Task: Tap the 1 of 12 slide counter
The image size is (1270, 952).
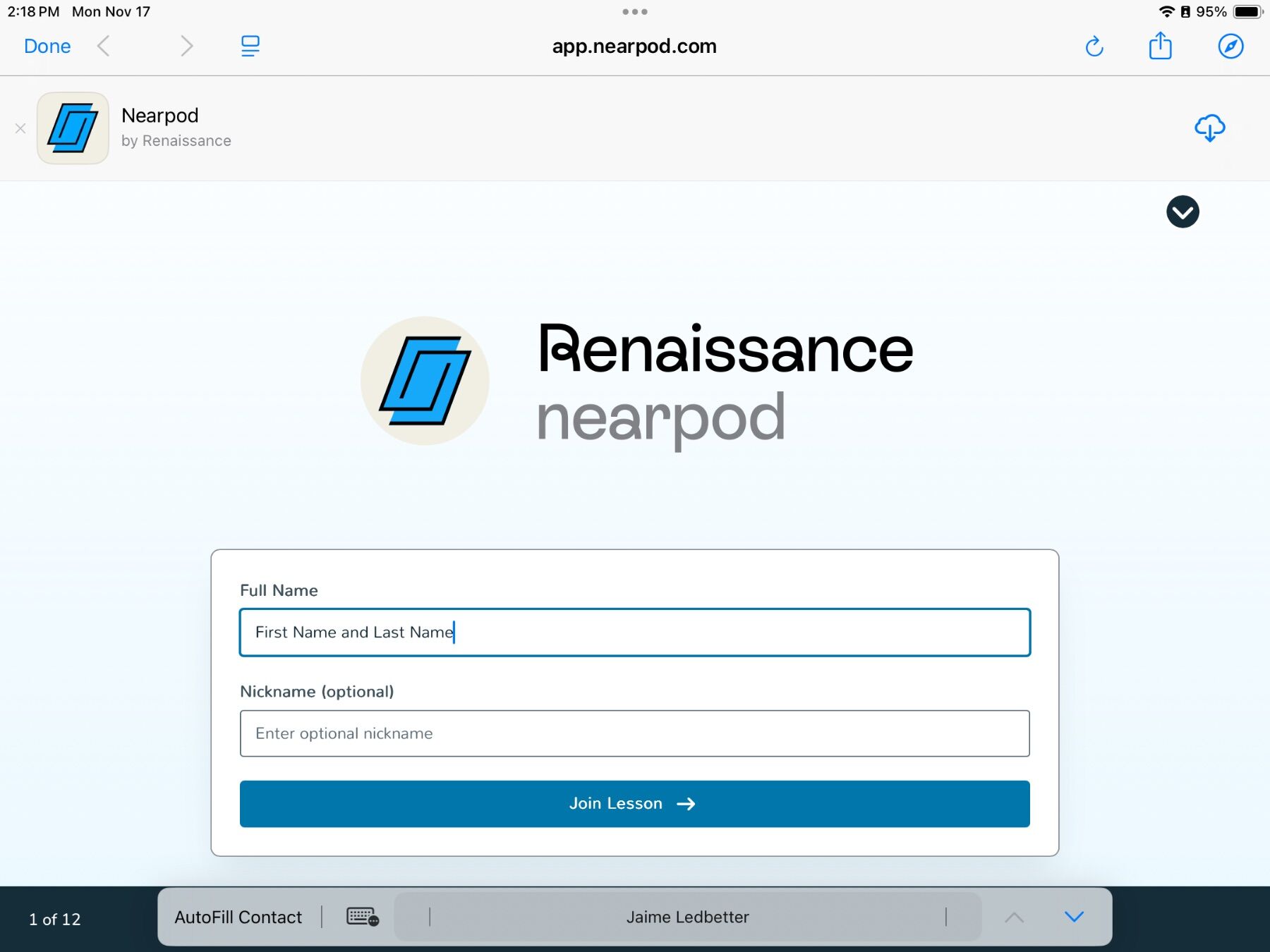Action: [55, 920]
